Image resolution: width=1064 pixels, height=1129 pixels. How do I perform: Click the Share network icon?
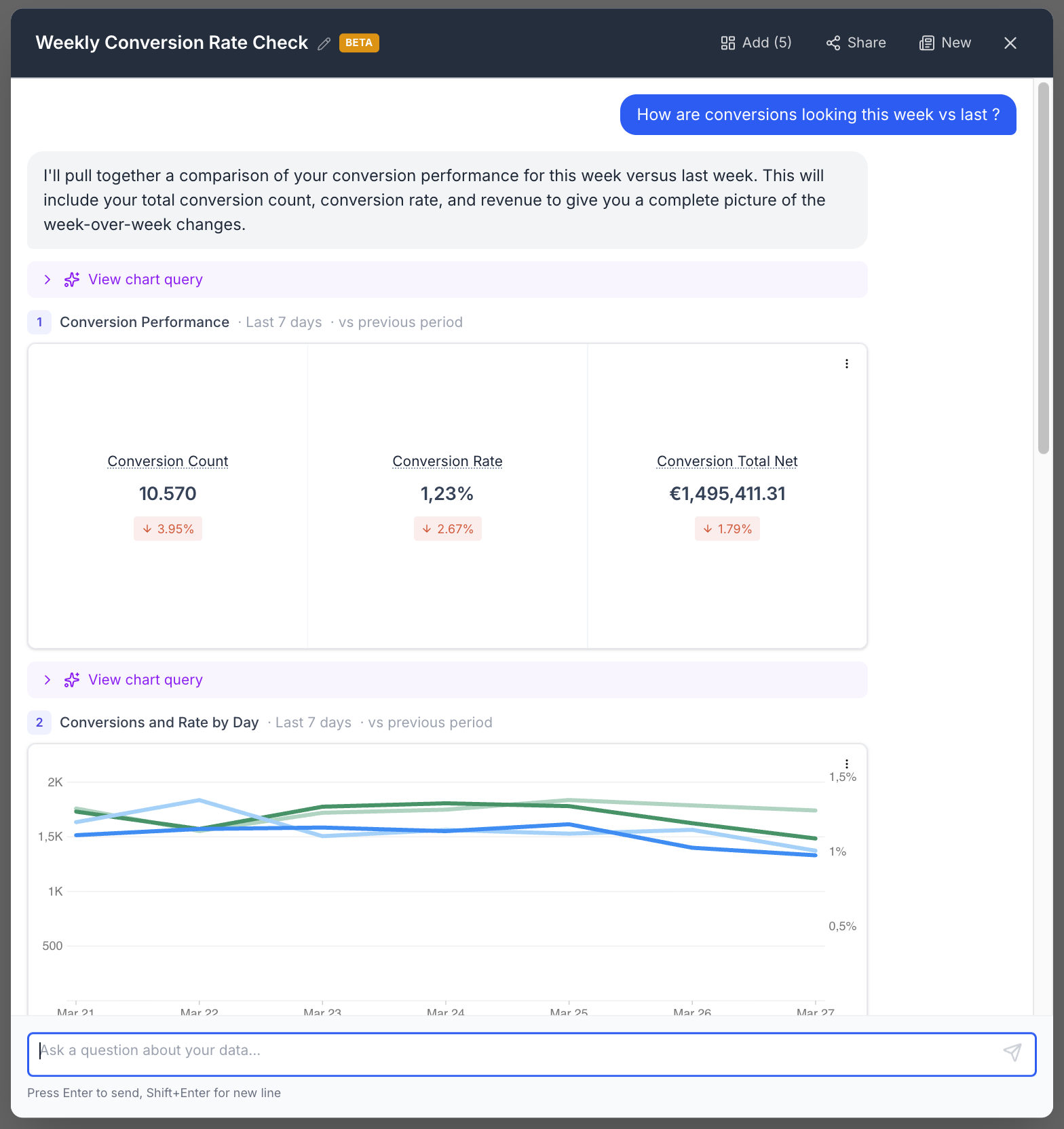pyautogui.click(x=833, y=43)
